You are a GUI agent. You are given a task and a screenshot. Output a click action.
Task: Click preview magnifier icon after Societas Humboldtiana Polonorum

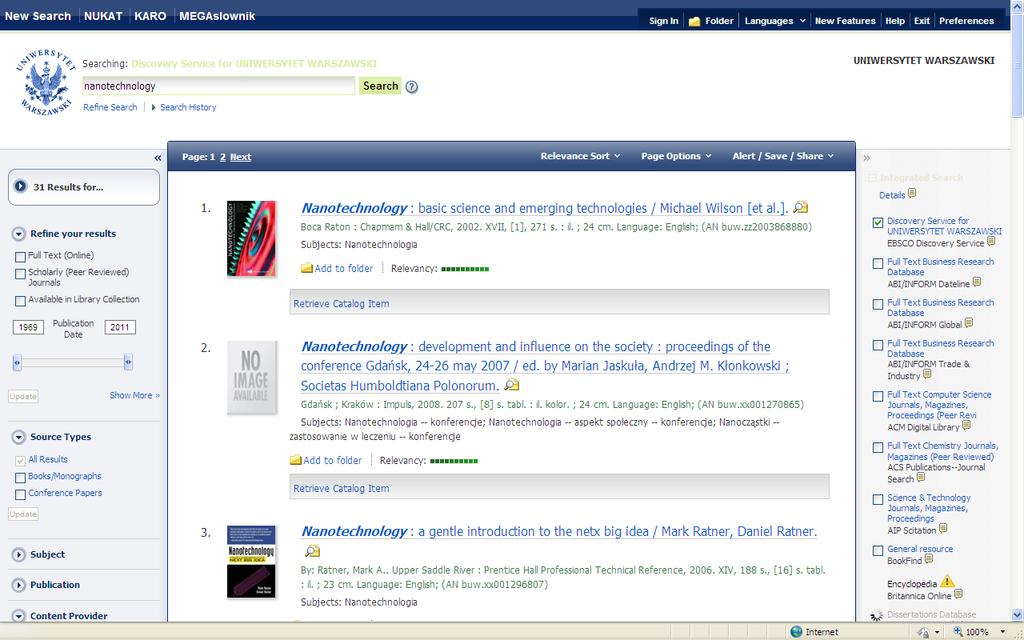511,385
